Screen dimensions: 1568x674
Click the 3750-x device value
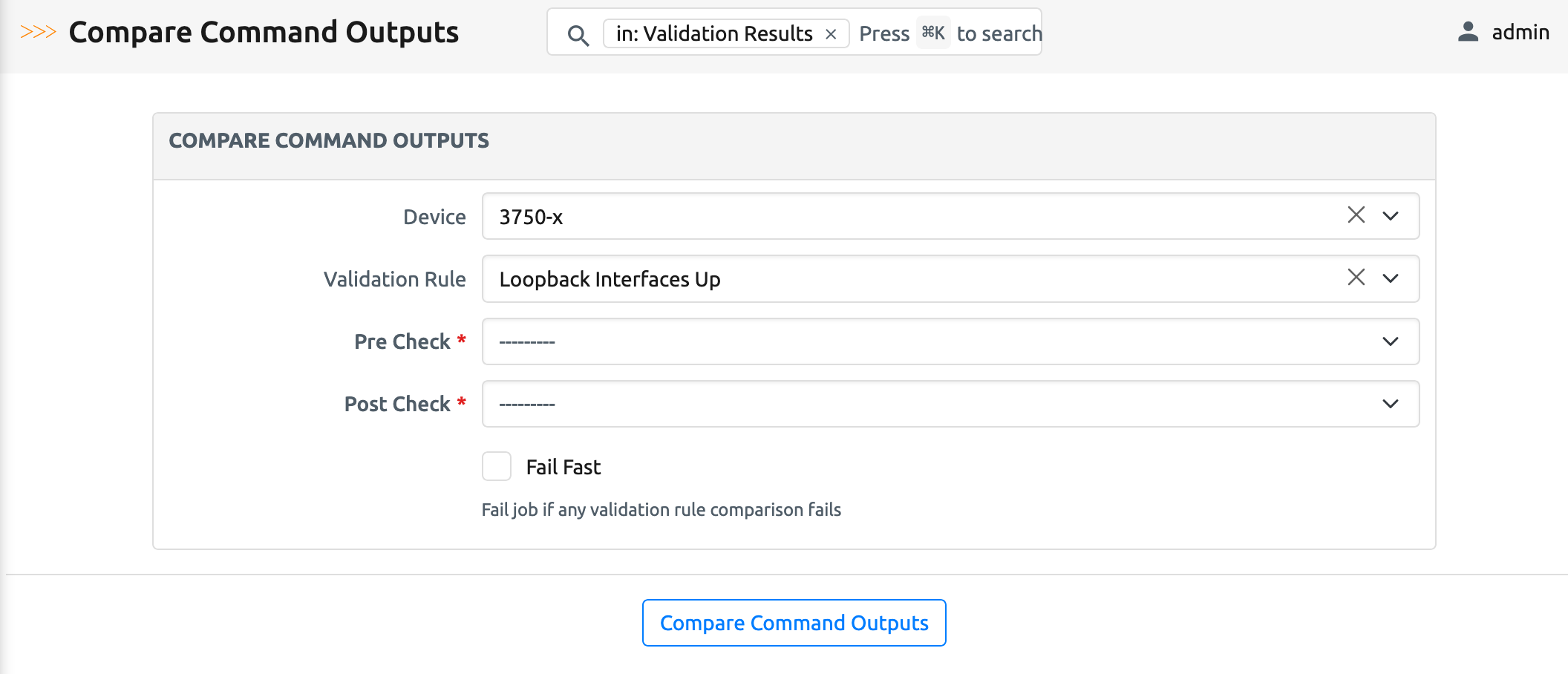click(531, 217)
